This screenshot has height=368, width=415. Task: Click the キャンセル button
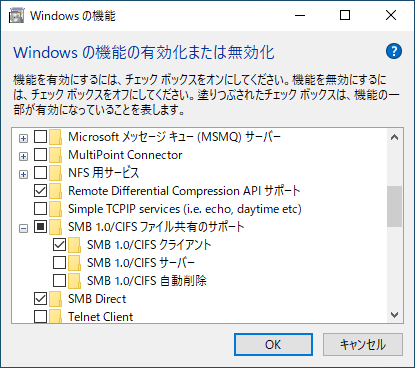point(363,344)
